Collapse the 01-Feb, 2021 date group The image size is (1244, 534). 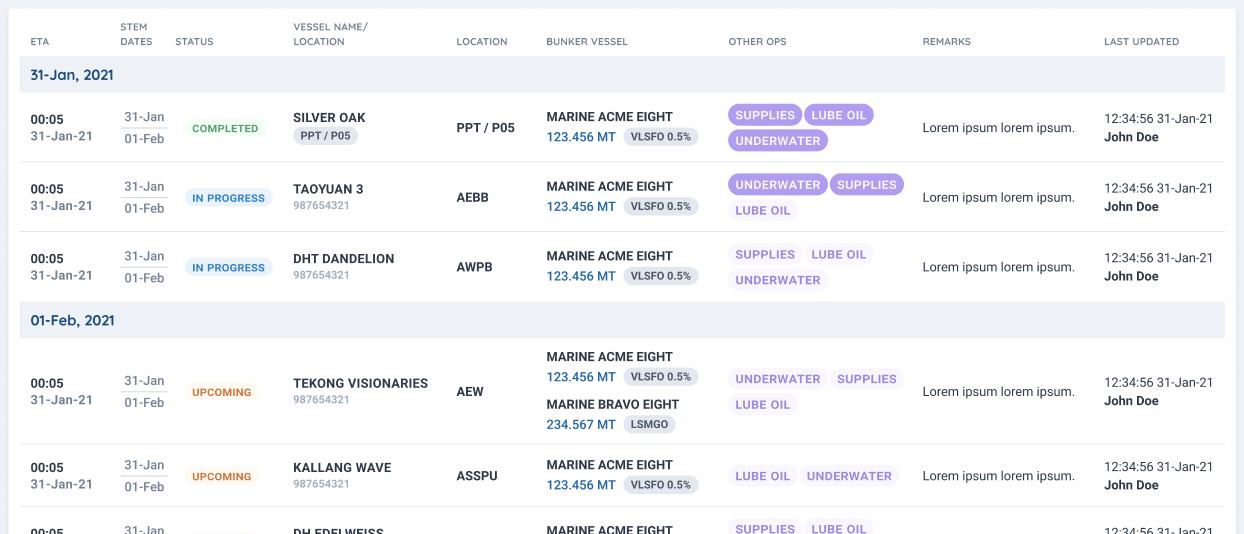(72, 321)
